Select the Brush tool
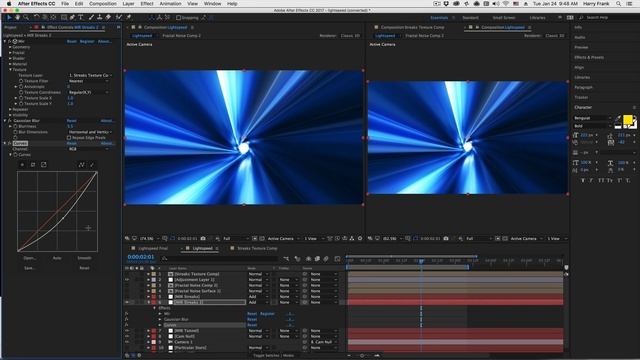 coord(91,18)
